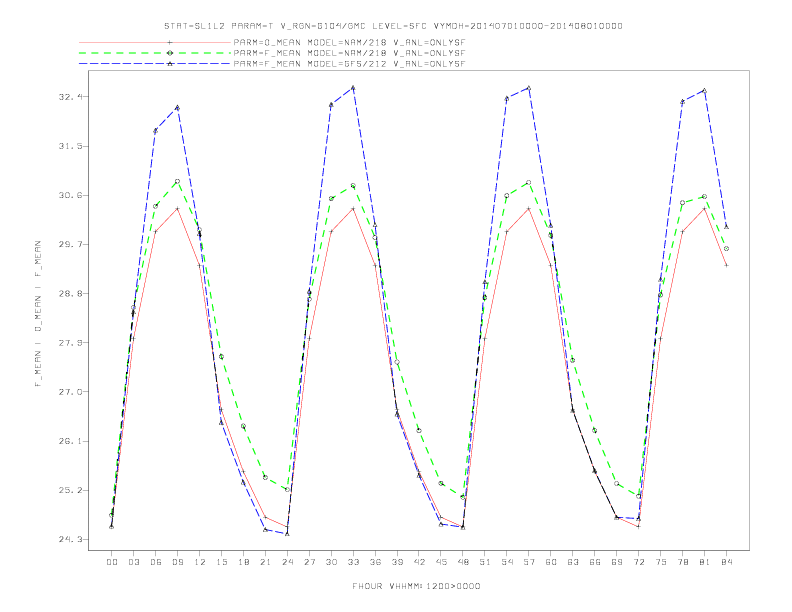792x612 pixels.
Task: Click x-axis tick label 24
Action: [x=287, y=562]
